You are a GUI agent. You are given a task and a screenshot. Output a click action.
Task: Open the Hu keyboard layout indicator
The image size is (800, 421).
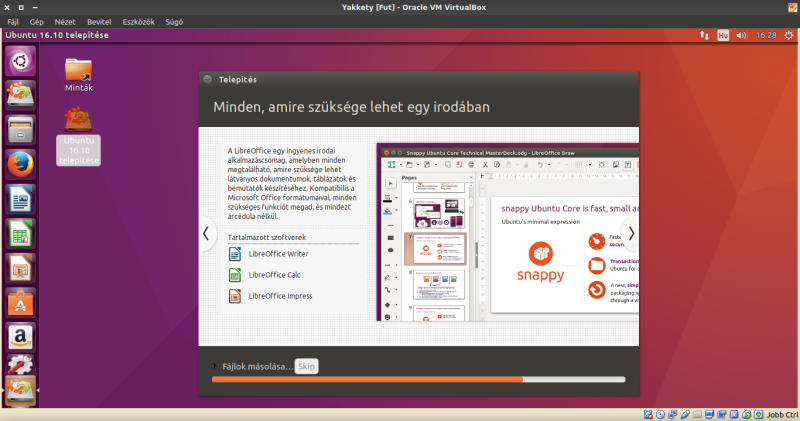point(722,35)
